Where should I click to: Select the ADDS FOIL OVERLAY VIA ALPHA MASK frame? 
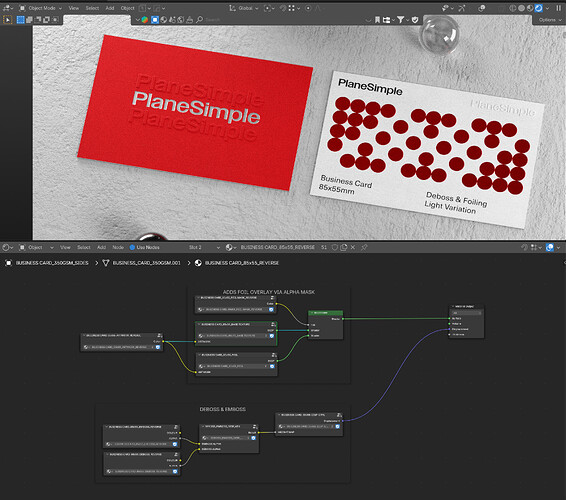(x=269, y=292)
